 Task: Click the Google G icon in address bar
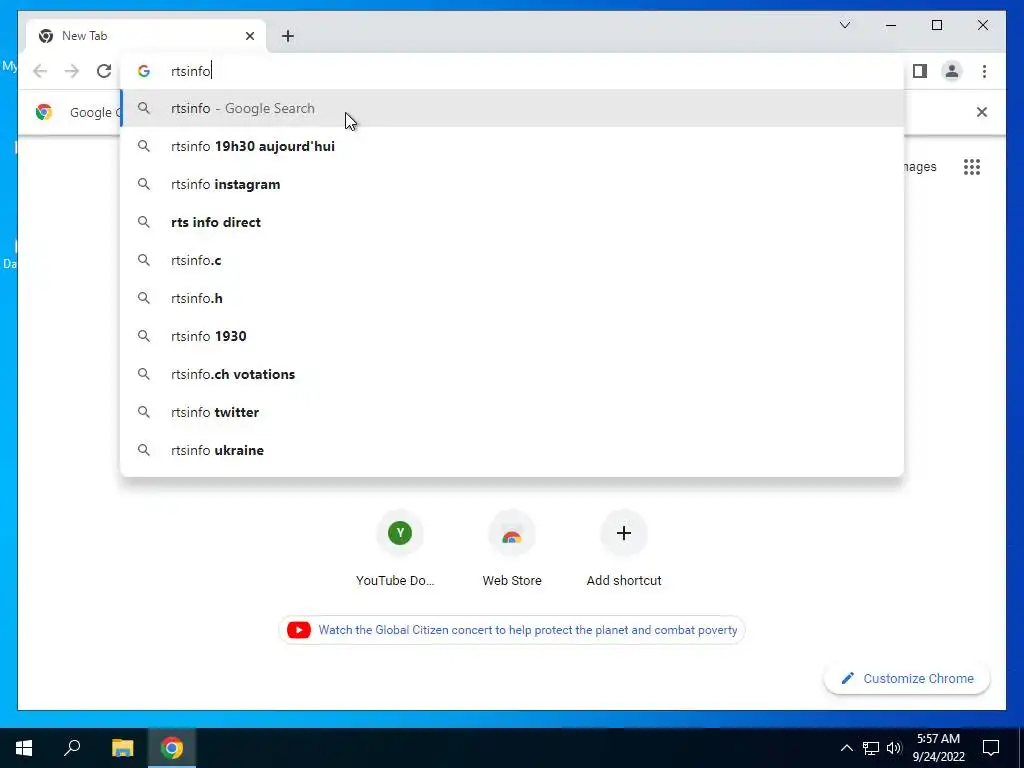tap(144, 71)
